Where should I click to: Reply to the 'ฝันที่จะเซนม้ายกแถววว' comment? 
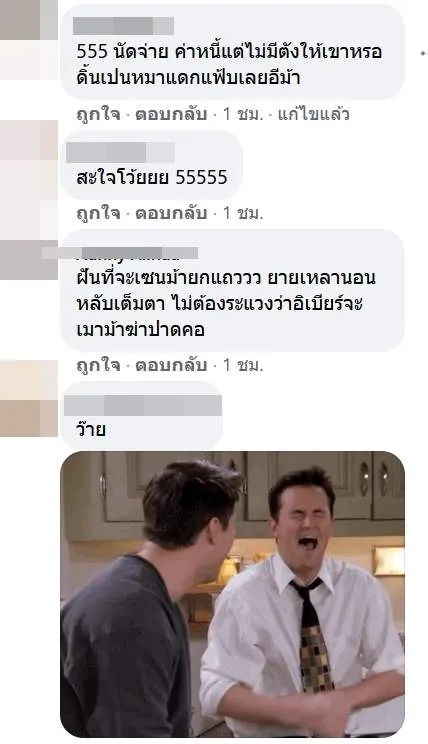(x=171, y=365)
